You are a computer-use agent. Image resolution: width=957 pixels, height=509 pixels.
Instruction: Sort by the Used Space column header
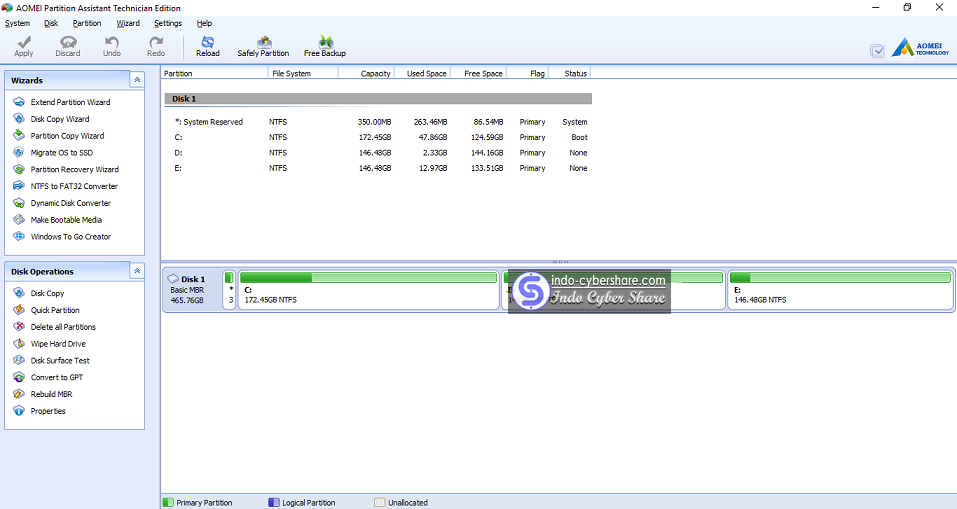click(x=423, y=73)
